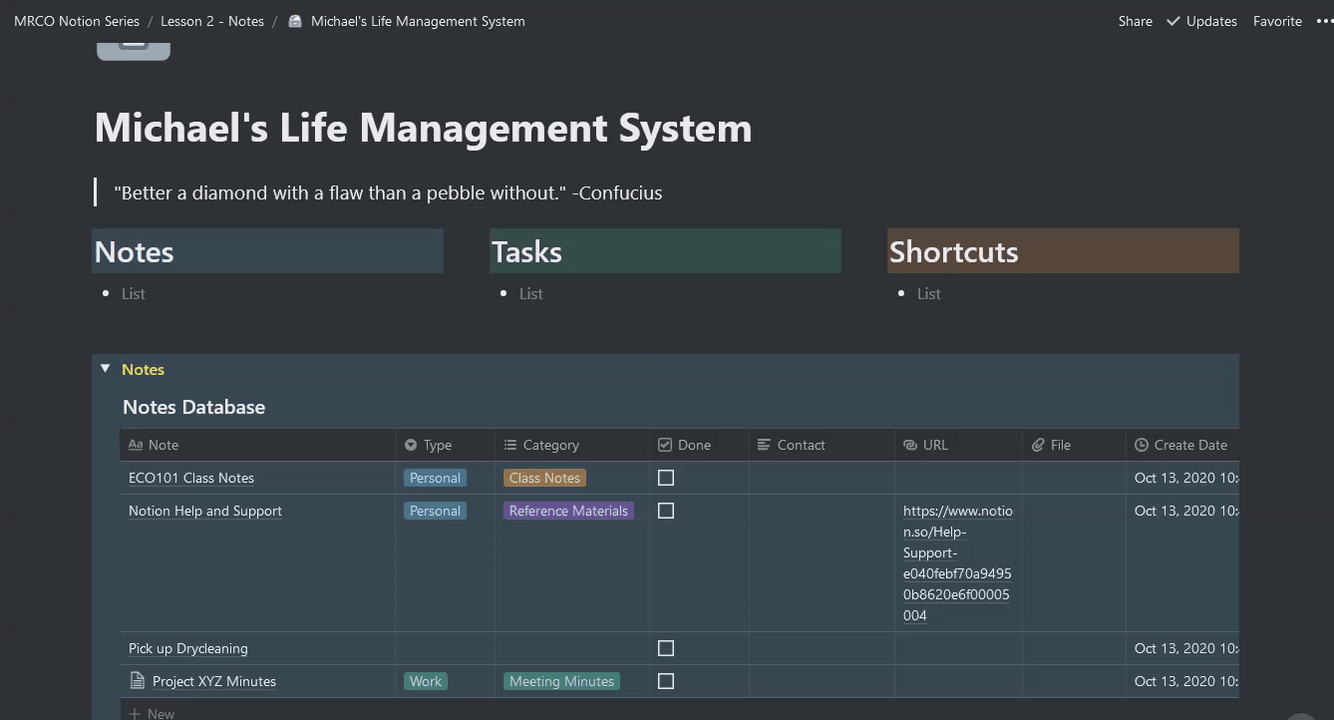Click the URL column link icon
The height and width of the screenshot is (720, 1334).
(910, 445)
